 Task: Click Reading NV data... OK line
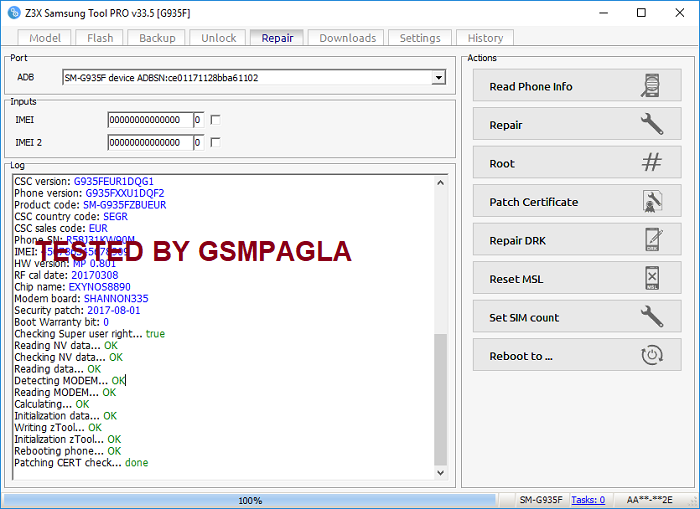point(66,345)
